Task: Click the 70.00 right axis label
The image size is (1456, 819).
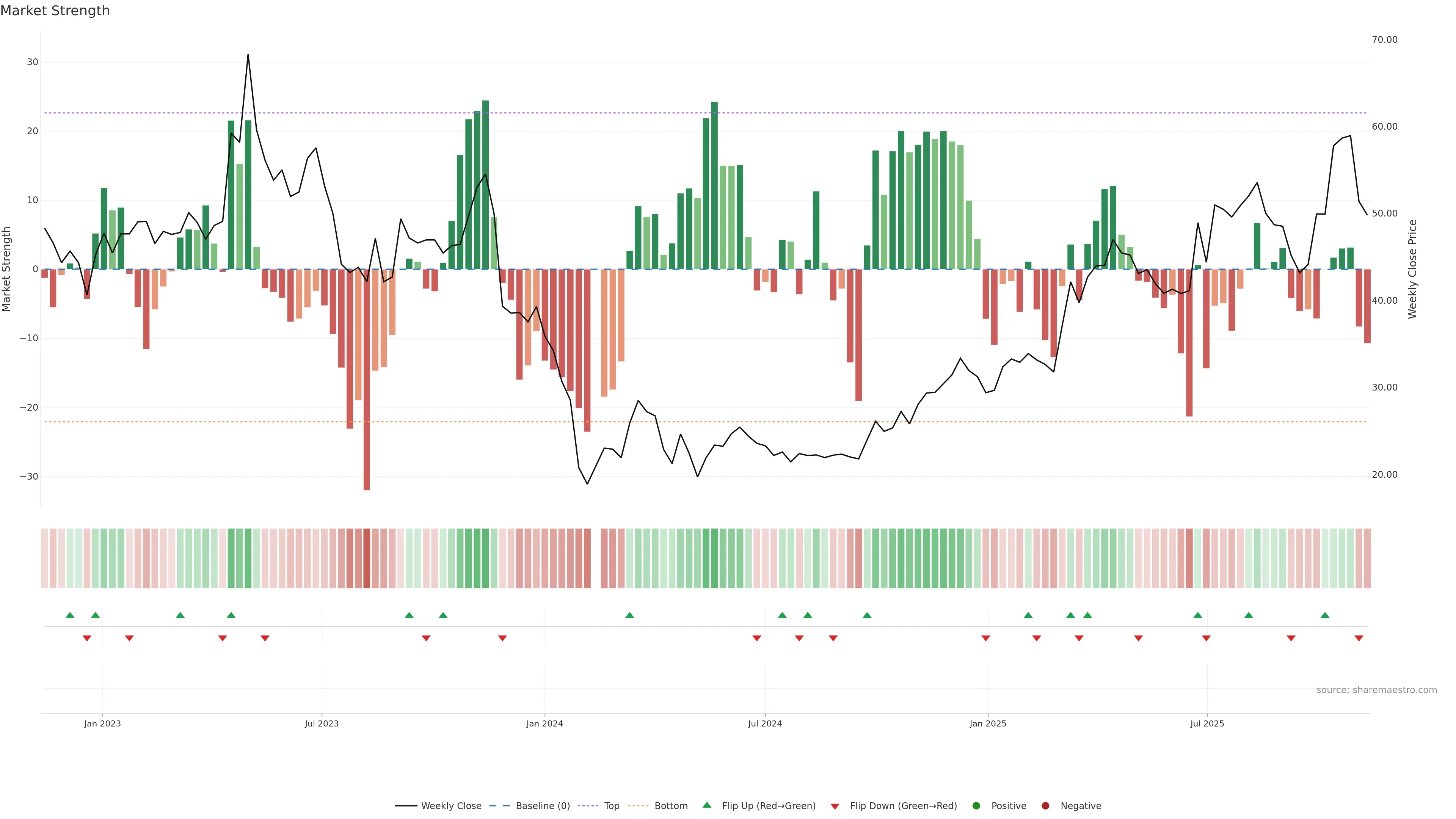Action: tap(1384, 39)
